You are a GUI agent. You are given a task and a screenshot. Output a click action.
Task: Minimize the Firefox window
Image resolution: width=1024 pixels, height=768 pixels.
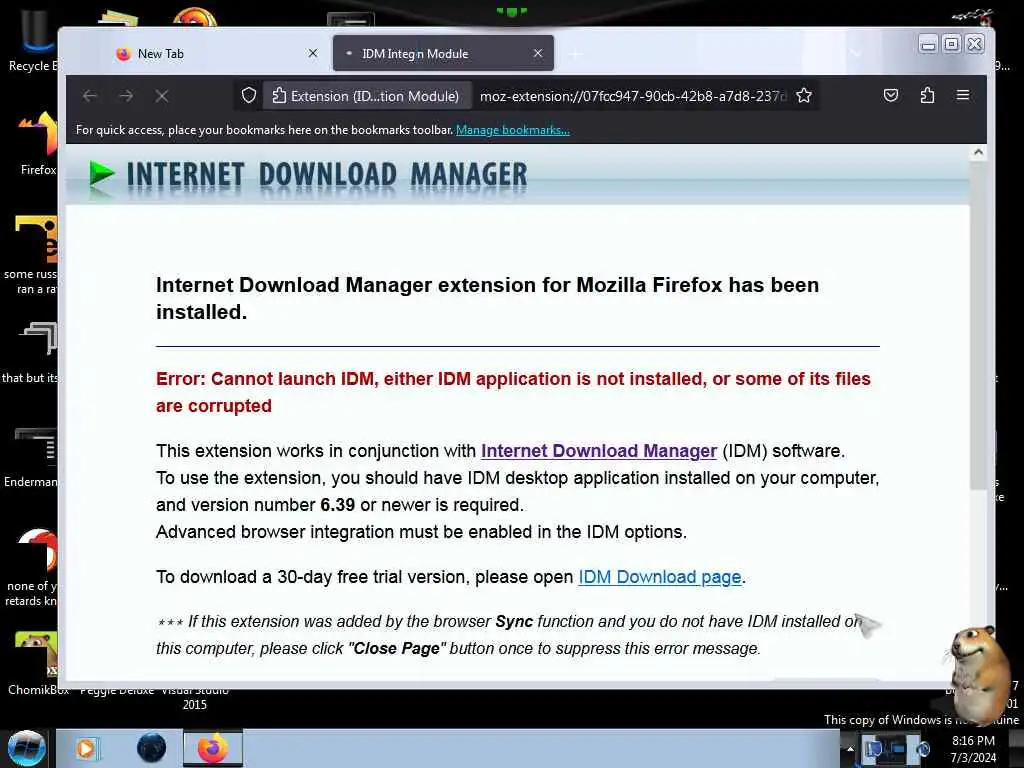coord(928,44)
